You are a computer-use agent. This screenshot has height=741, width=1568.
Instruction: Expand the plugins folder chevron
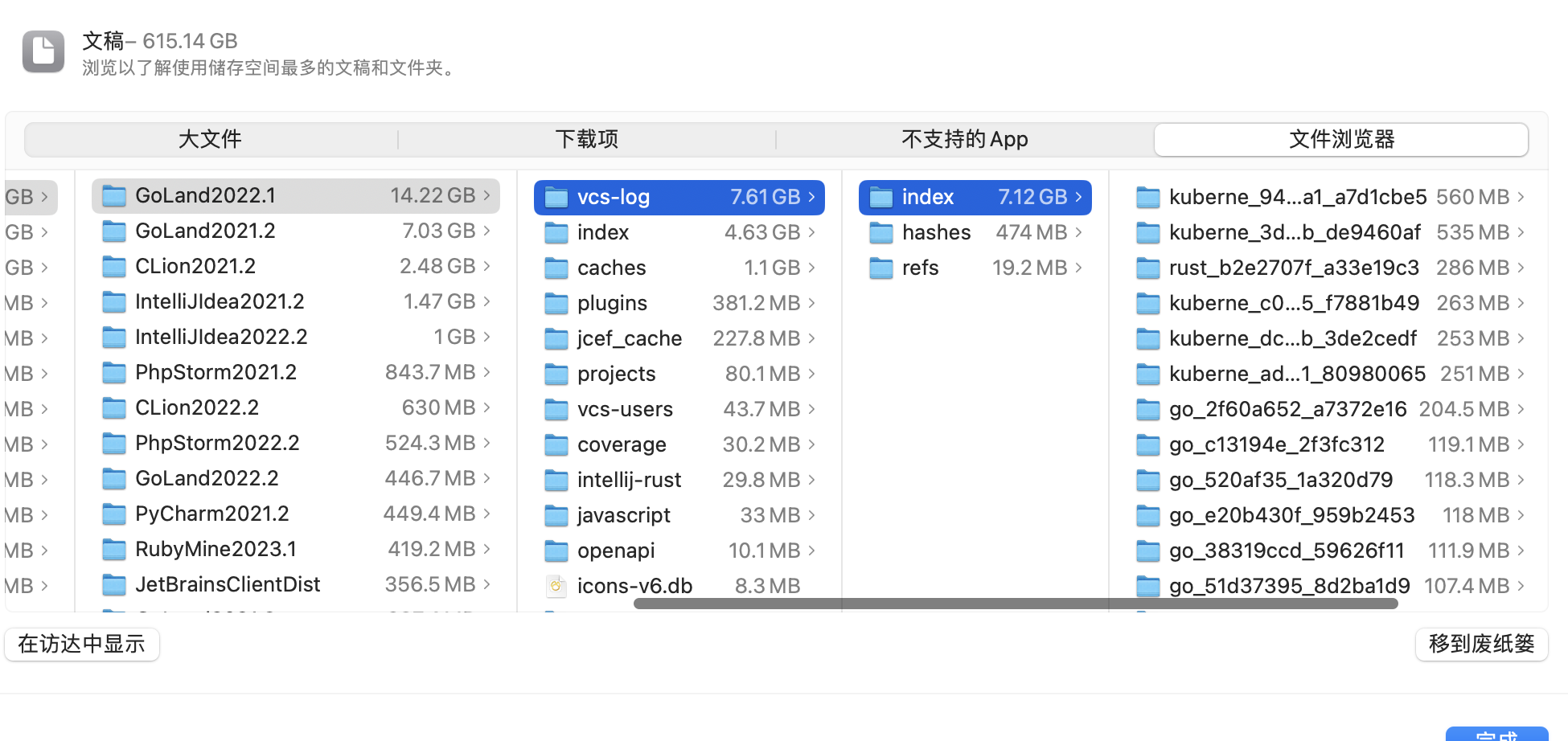811,303
